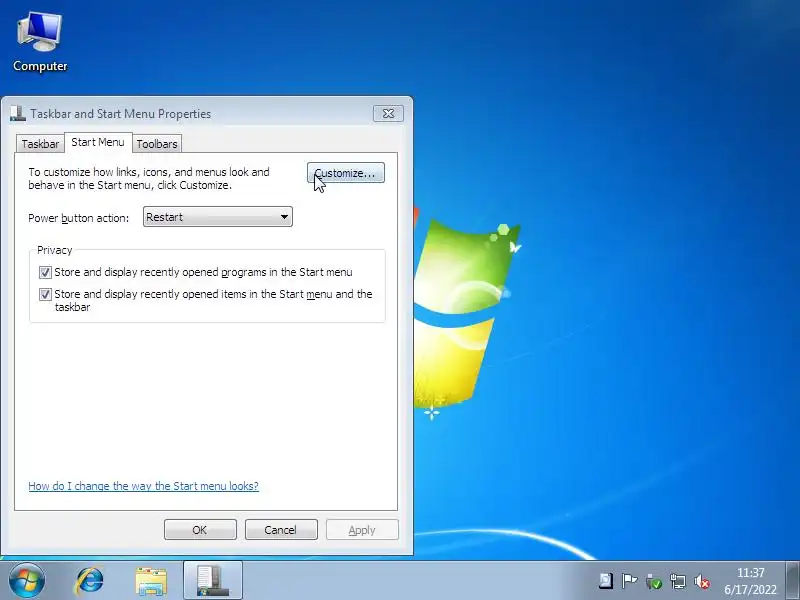The height and width of the screenshot is (600, 800).
Task: Switch to the Taskbar tab
Action: click(40, 144)
